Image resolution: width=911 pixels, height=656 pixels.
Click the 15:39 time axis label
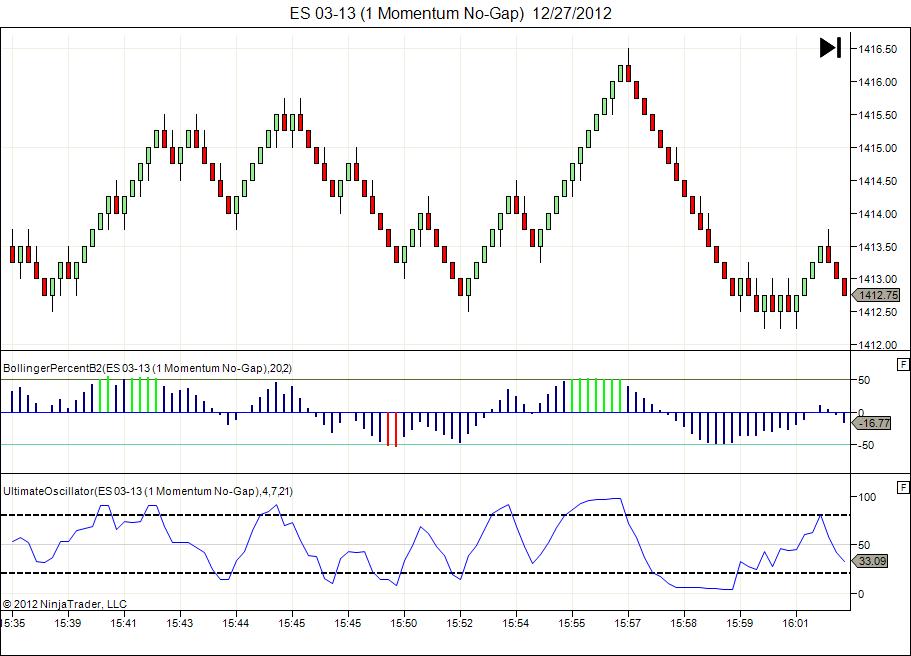68,623
